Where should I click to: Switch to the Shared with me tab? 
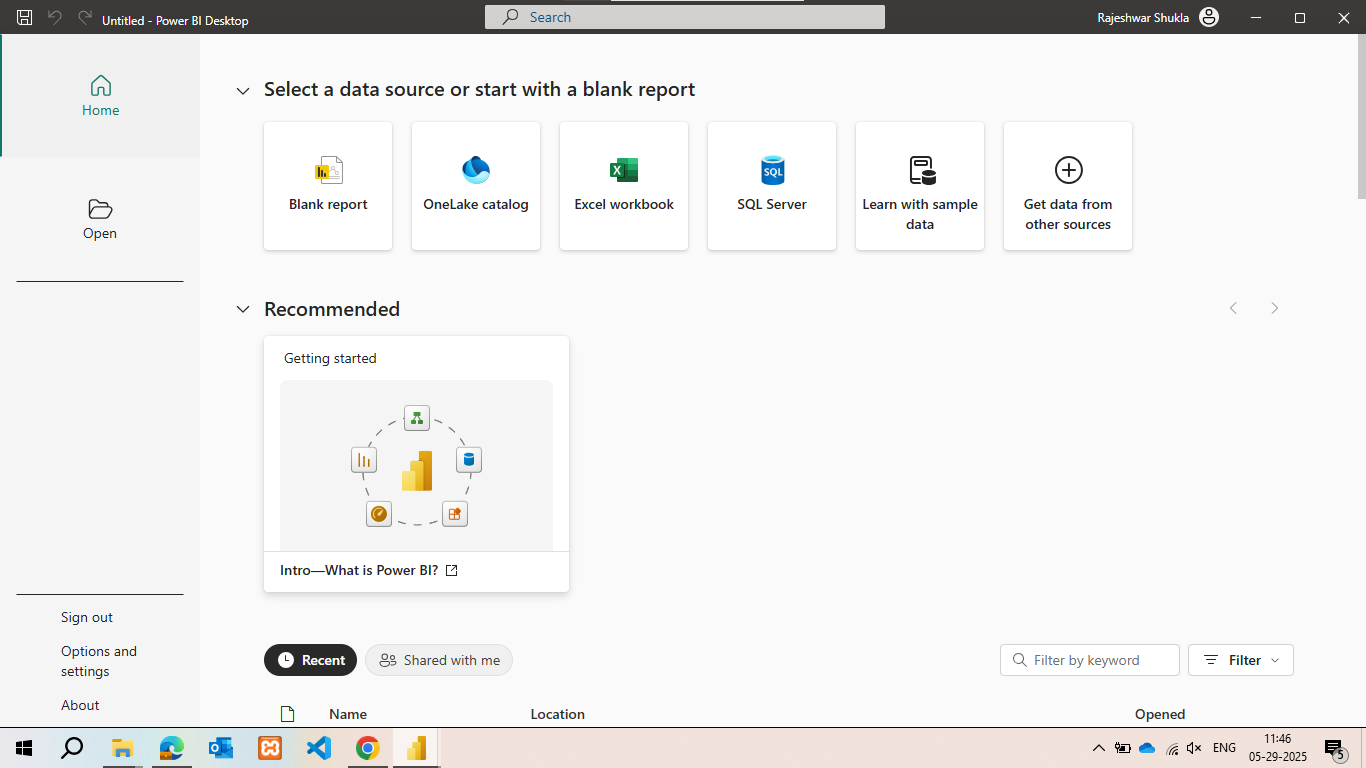pyautogui.click(x=439, y=660)
